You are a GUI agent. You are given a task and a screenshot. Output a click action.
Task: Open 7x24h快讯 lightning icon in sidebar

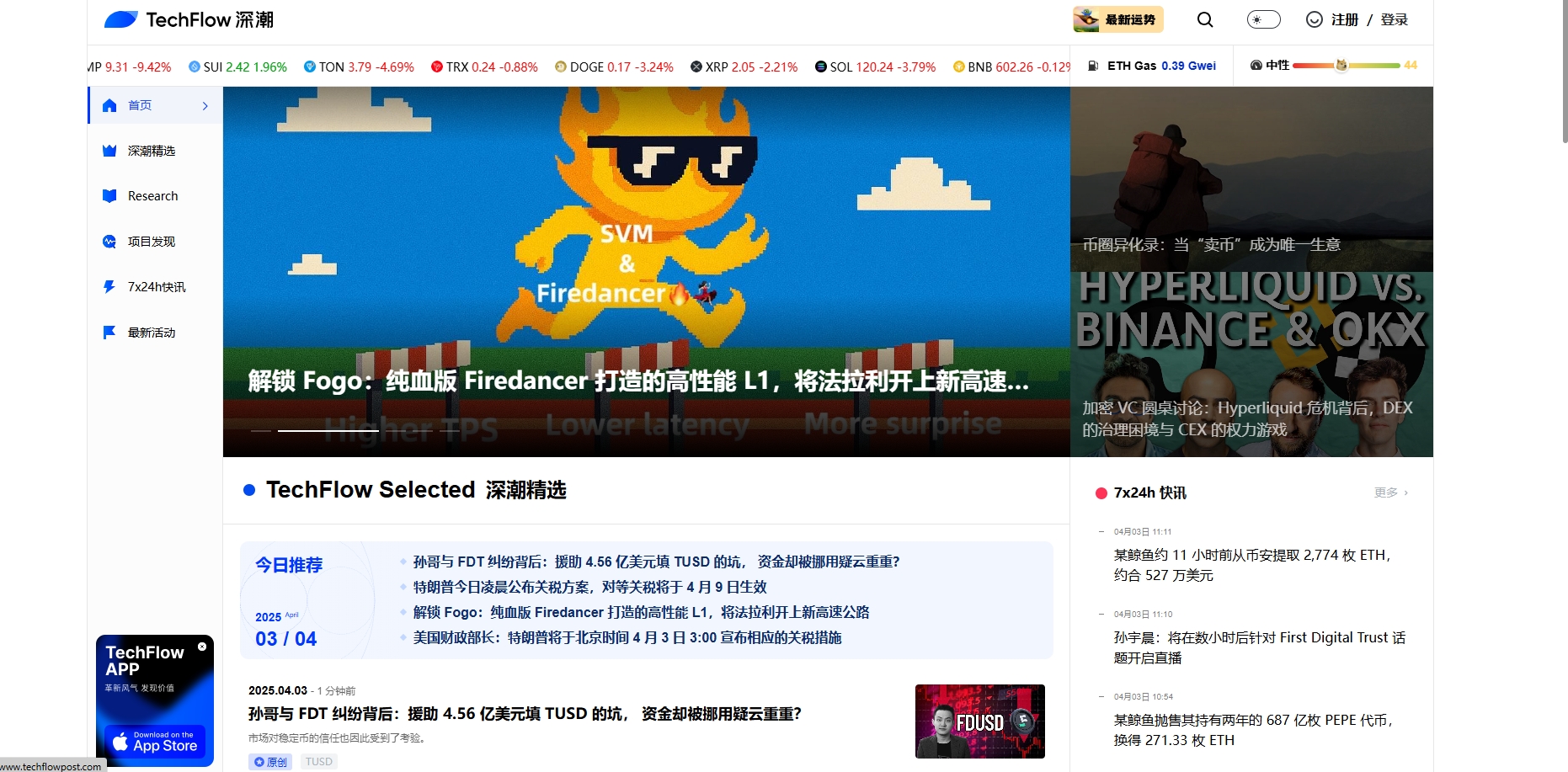point(109,287)
